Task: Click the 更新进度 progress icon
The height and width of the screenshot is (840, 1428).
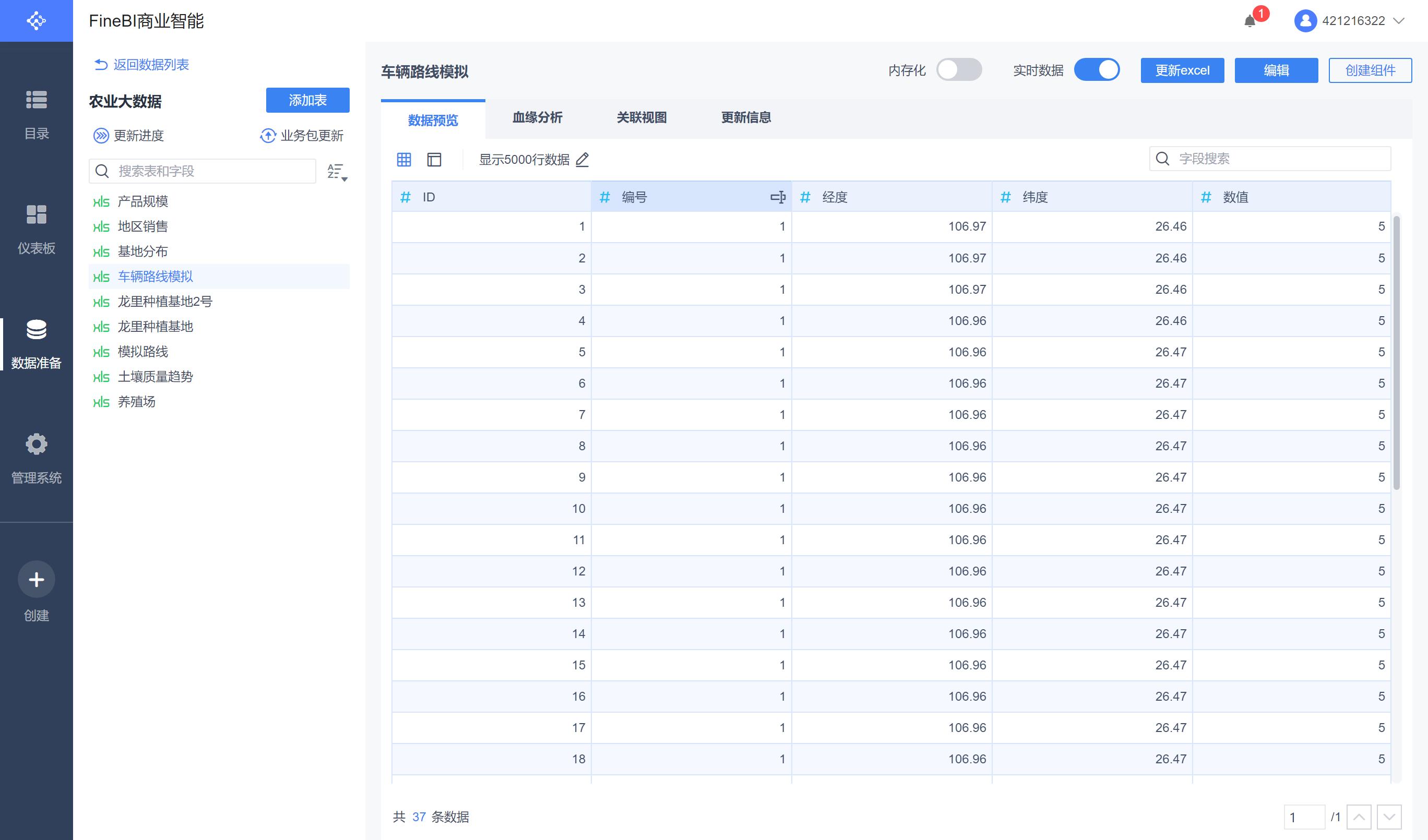Action: pyautogui.click(x=101, y=135)
